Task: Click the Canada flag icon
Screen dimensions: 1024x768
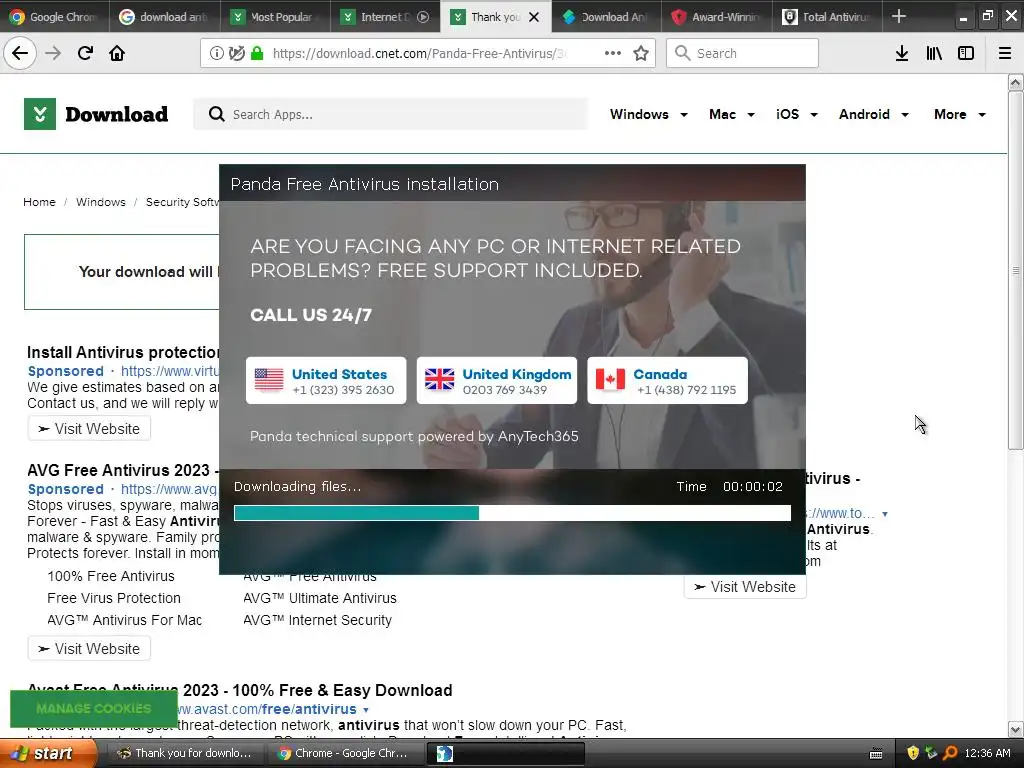Action: pos(610,379)
